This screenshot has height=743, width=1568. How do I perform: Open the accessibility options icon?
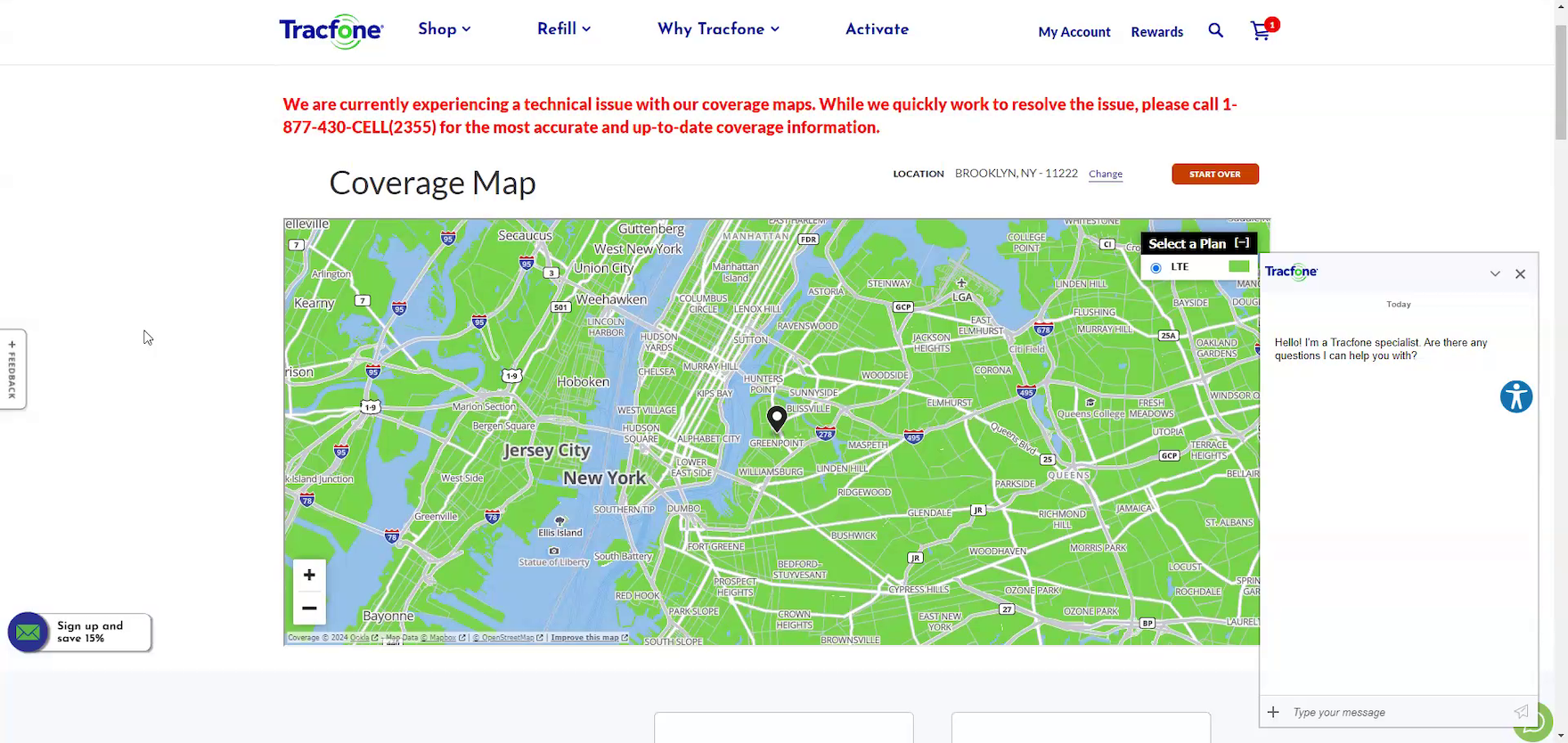coord(1515,396)
